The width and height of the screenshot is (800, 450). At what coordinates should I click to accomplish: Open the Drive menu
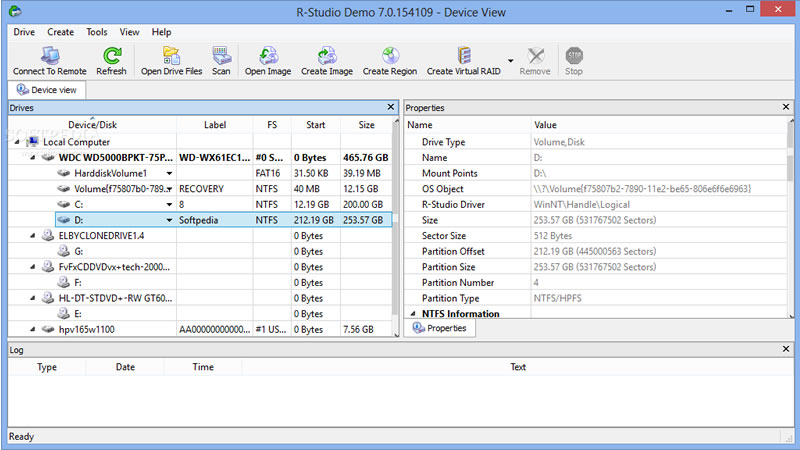[24, 32]
